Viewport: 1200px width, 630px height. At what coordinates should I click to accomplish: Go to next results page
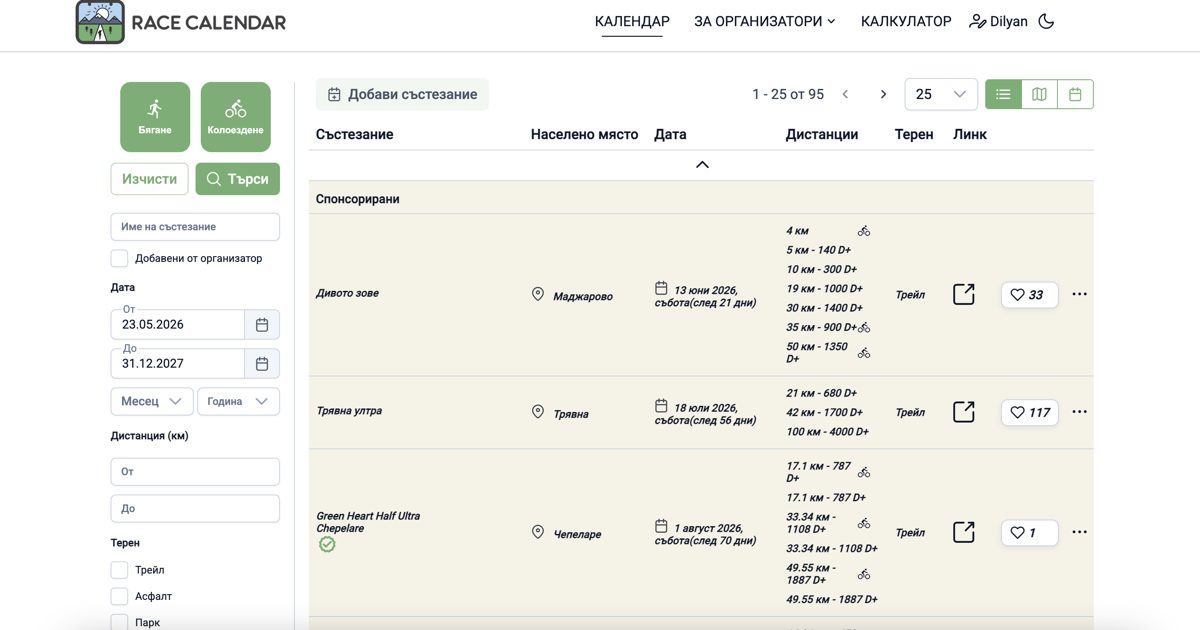coord(883,94)
